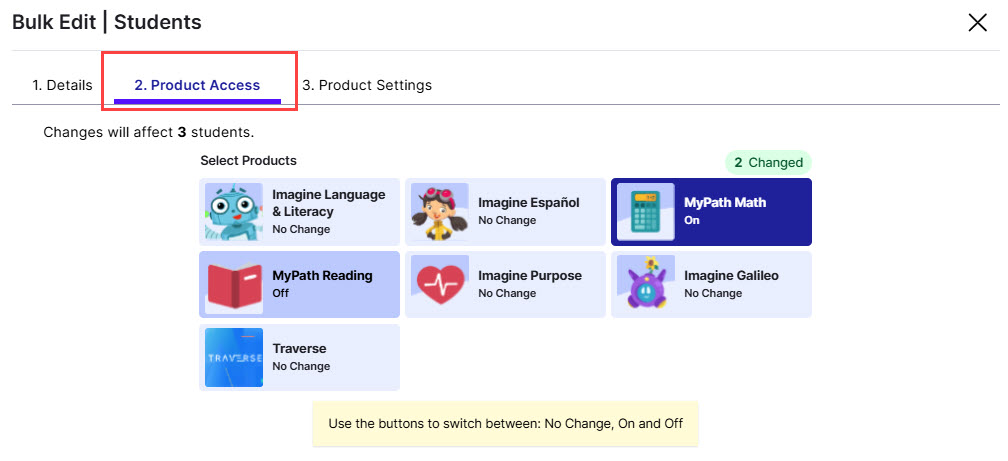This screenshot has height=461, width=1008.
Task: Click the calculator icon on MyPath Math
Action: pos(645,212)
